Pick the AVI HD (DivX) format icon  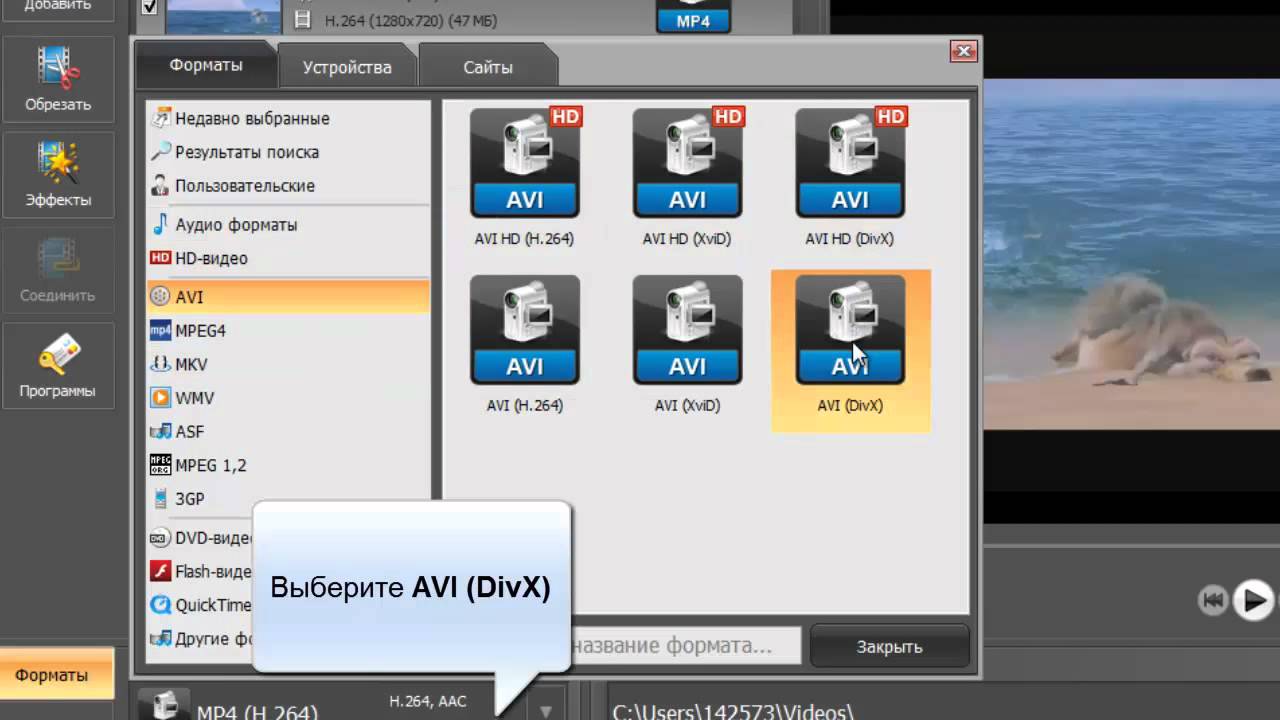[x=850, y=163]
